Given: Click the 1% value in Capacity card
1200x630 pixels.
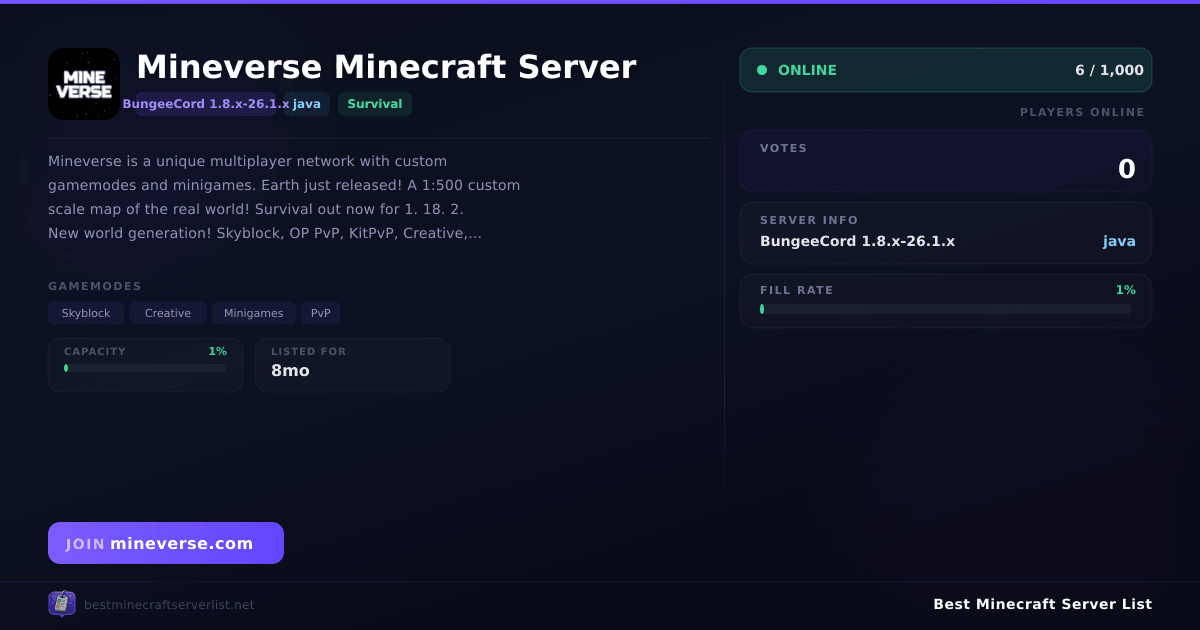Looking at the screenshot, I should click(x=217, y=352).
